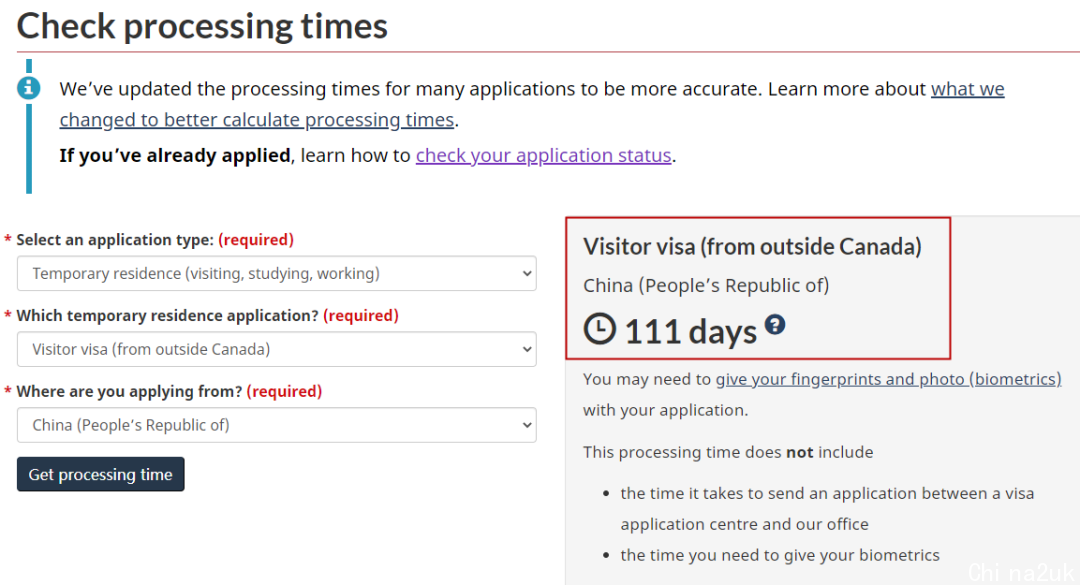1080x585 pixels.
Task: Click the Get processing time button
Action: pyautogui.click(x=101, y=474)
